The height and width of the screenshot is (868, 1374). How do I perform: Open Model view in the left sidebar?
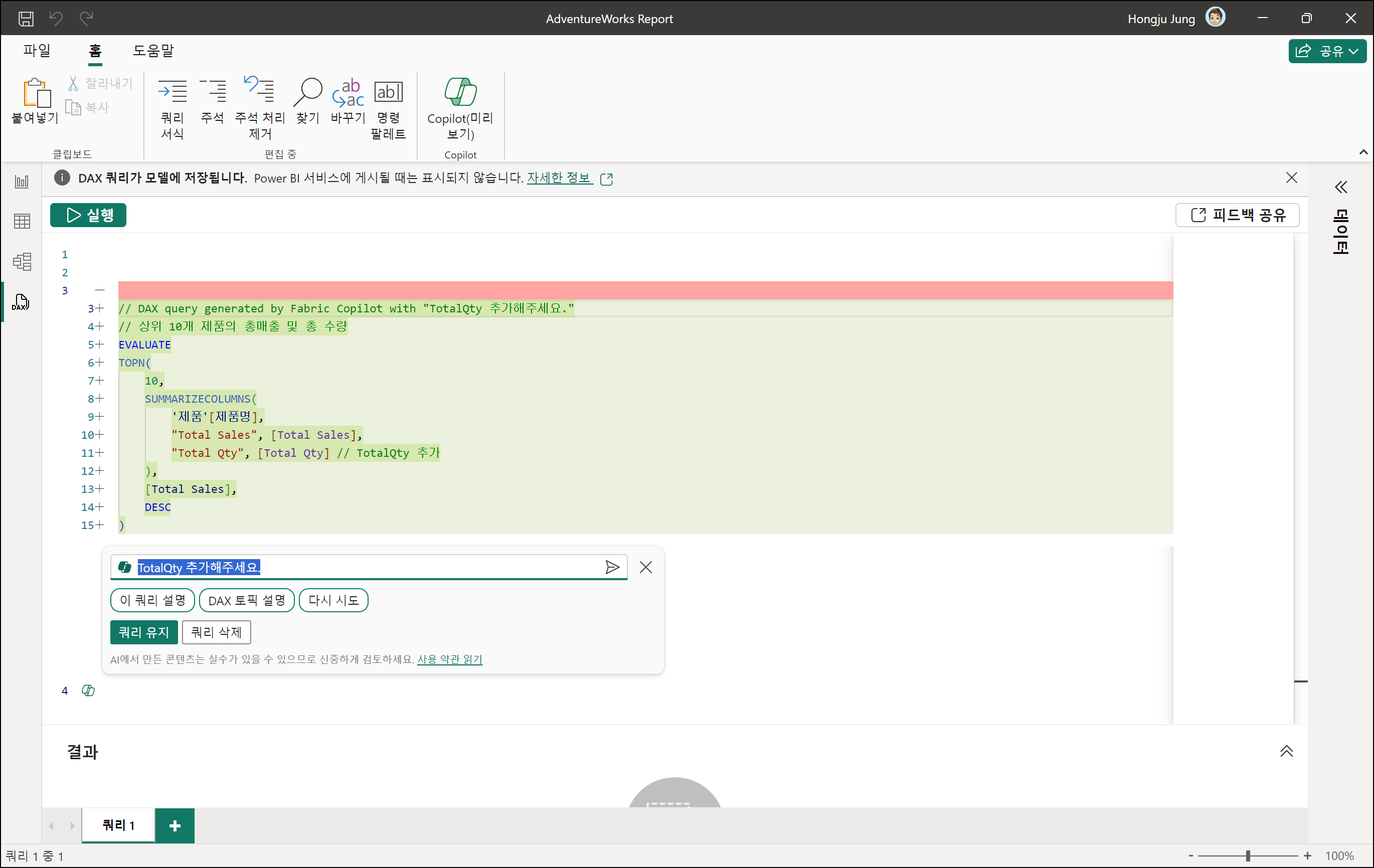22,261
